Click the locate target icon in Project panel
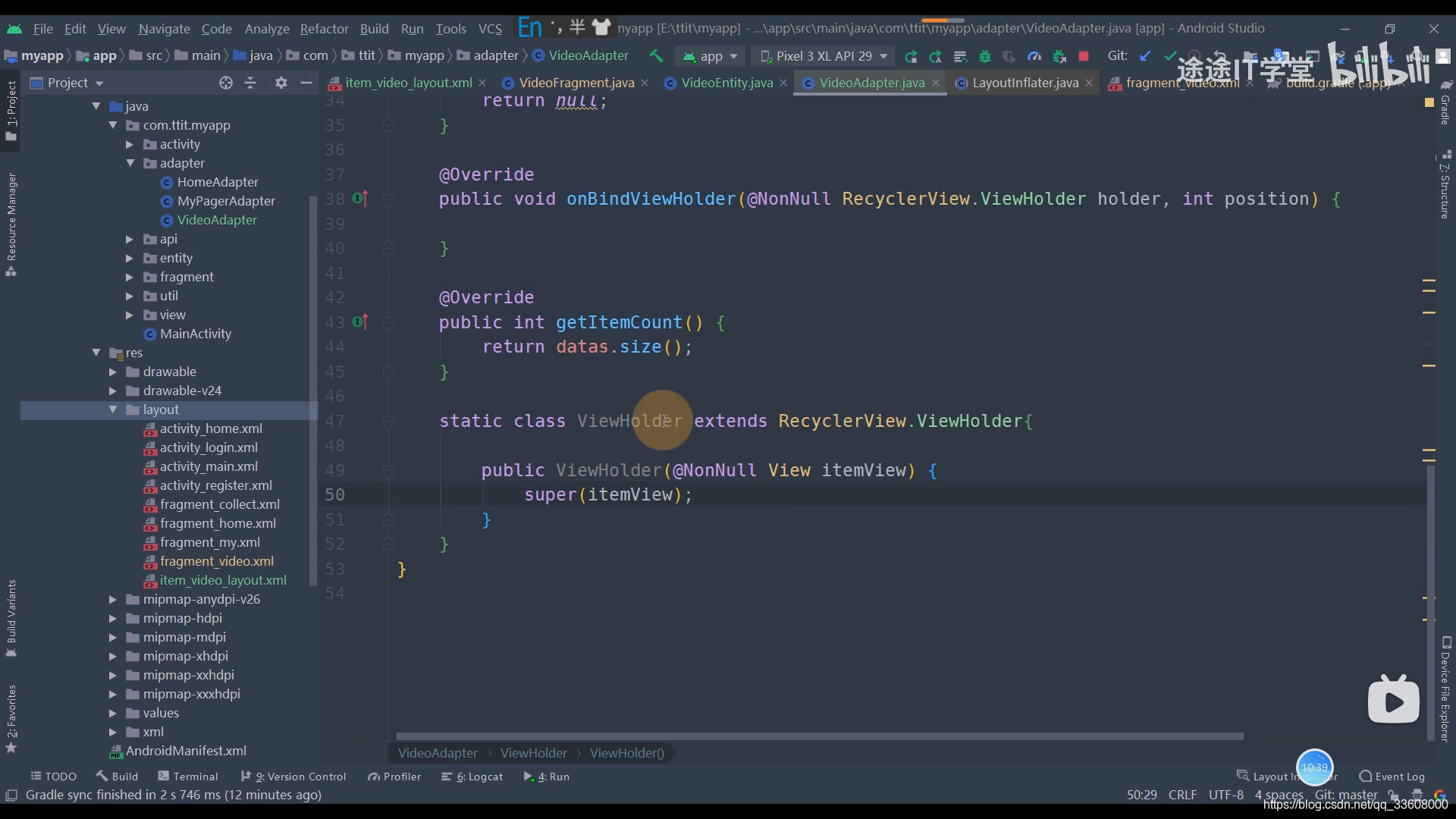This screenshot has height=819, width=1456. click(x=226, y=83)
